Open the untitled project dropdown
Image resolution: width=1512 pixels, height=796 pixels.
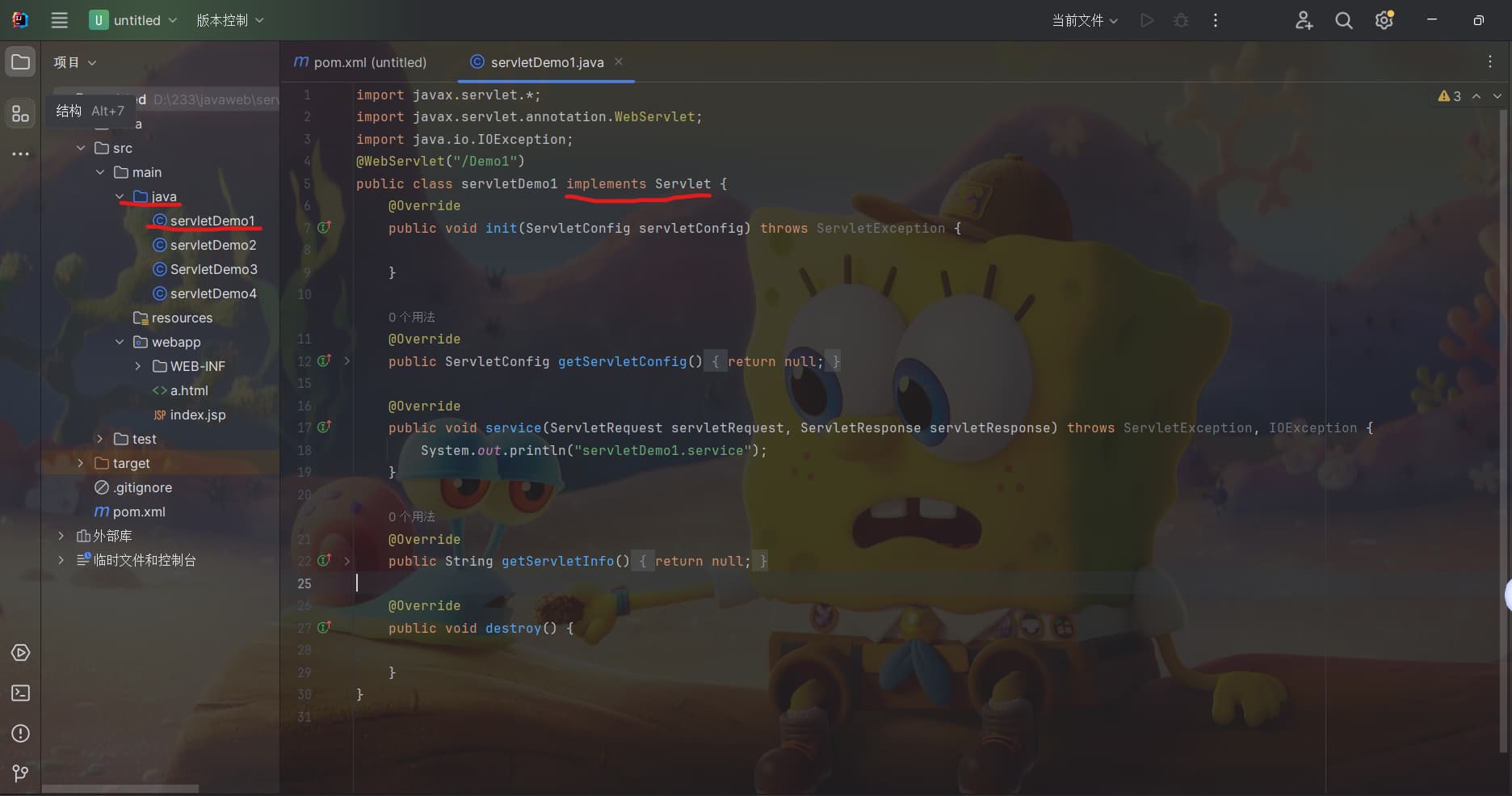point(133,20)
